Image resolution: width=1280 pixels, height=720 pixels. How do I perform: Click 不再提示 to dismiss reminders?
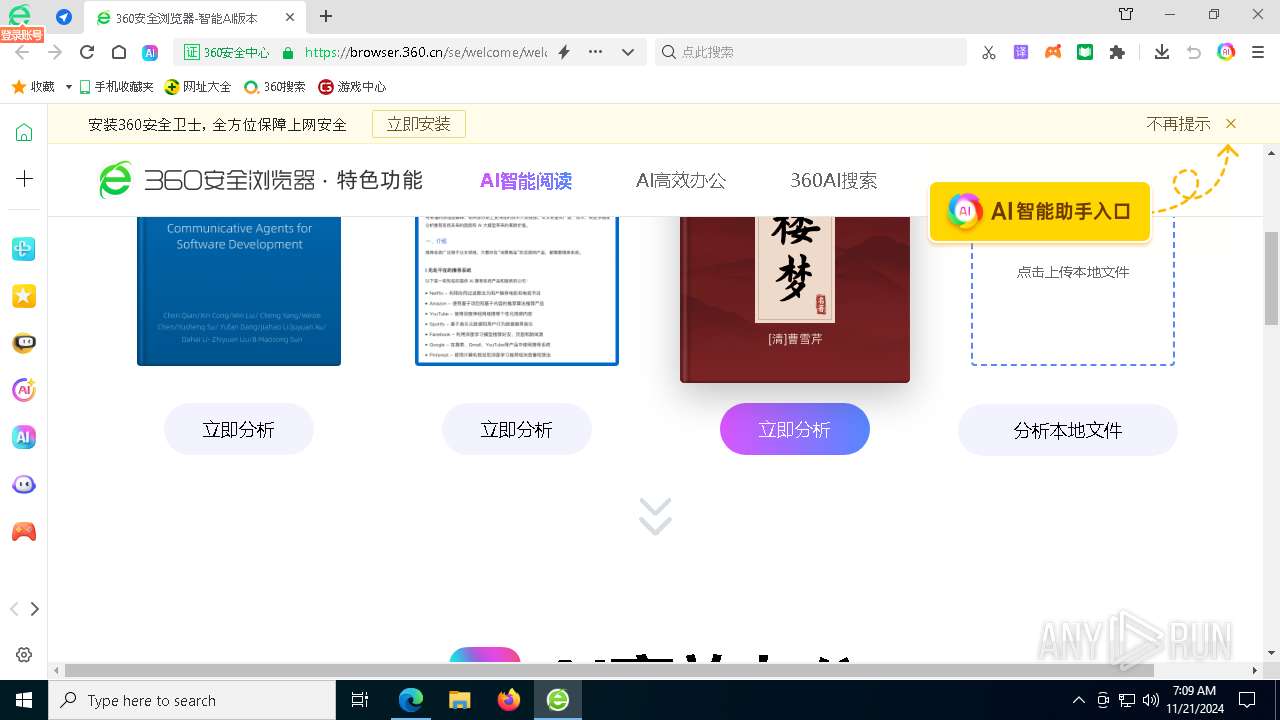1178,124
